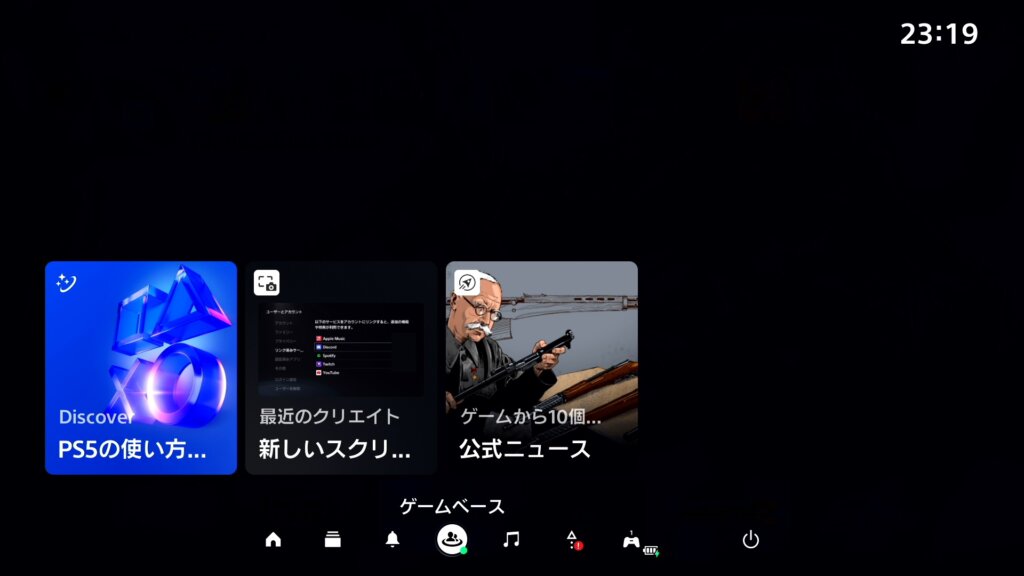The width and height of the screenshot is (1024, 576).
Task: Open the Notifications bell
Action: 392,539
